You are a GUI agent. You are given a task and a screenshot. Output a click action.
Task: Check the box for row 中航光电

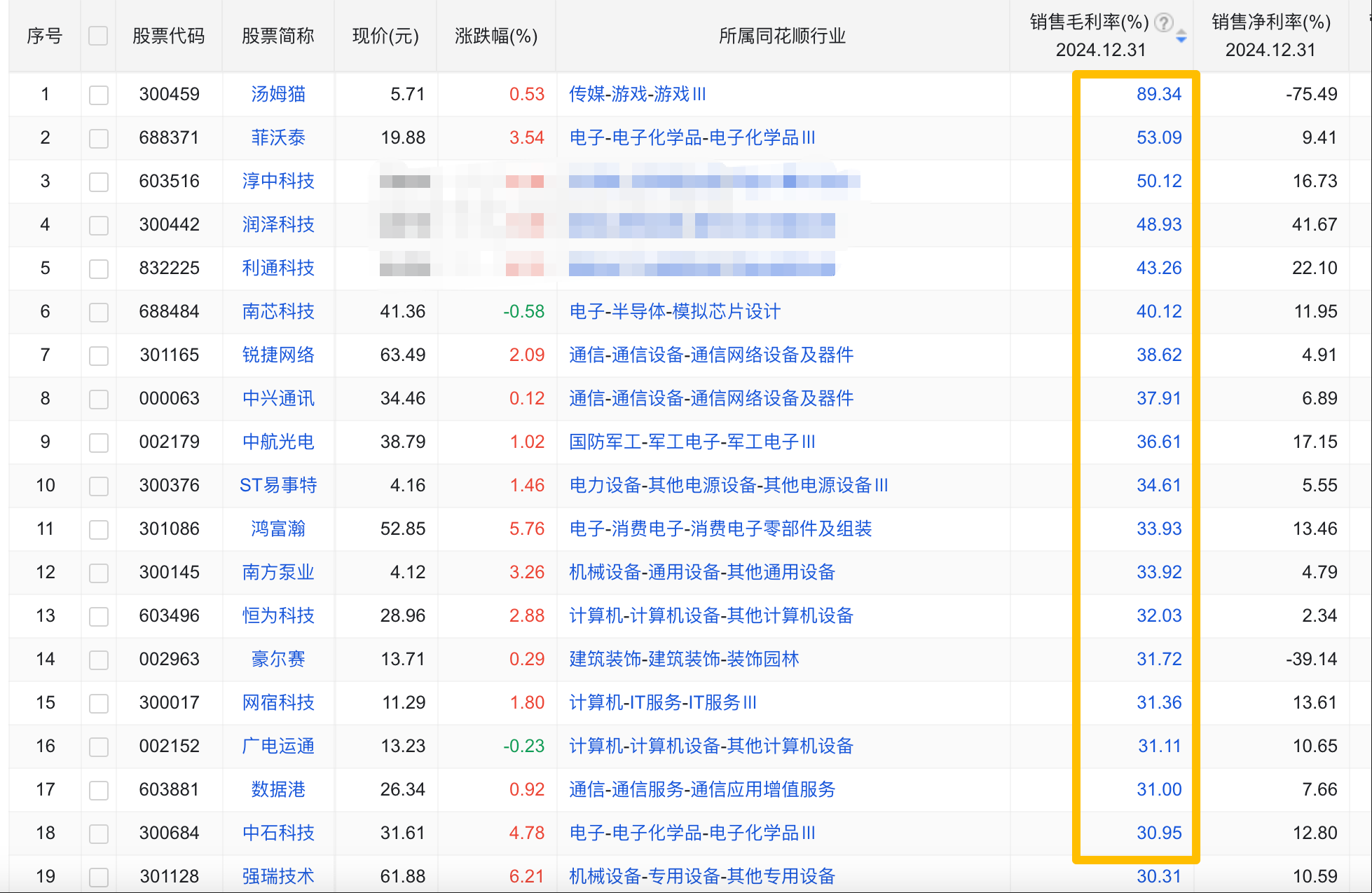99,442
